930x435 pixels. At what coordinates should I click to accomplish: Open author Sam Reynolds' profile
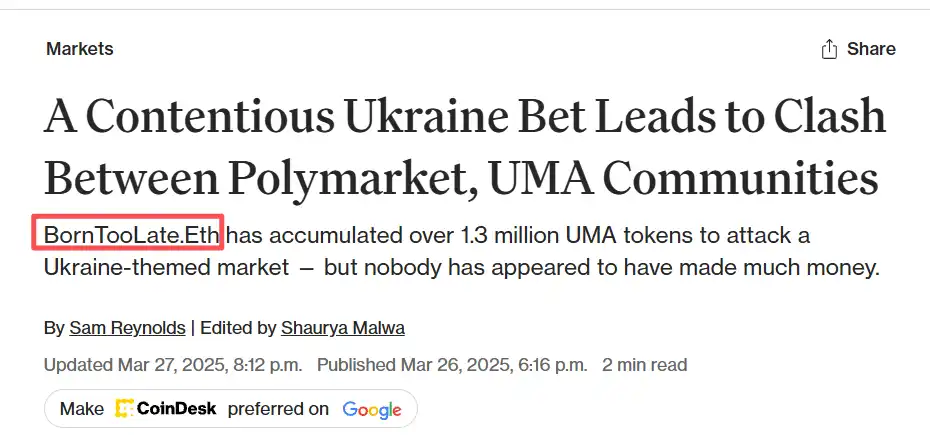pos(130,327)
